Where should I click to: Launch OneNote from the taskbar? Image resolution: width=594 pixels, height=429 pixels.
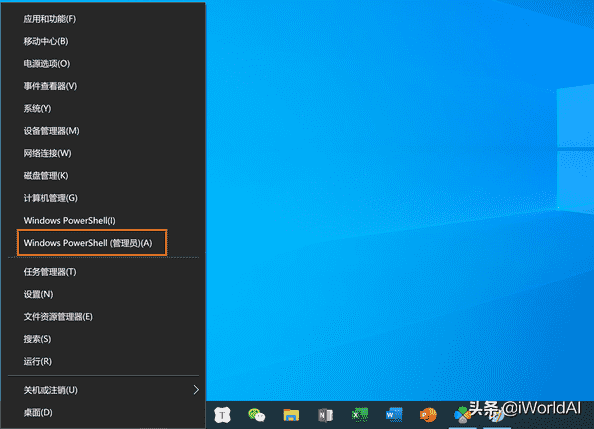[x=325, y=415]
